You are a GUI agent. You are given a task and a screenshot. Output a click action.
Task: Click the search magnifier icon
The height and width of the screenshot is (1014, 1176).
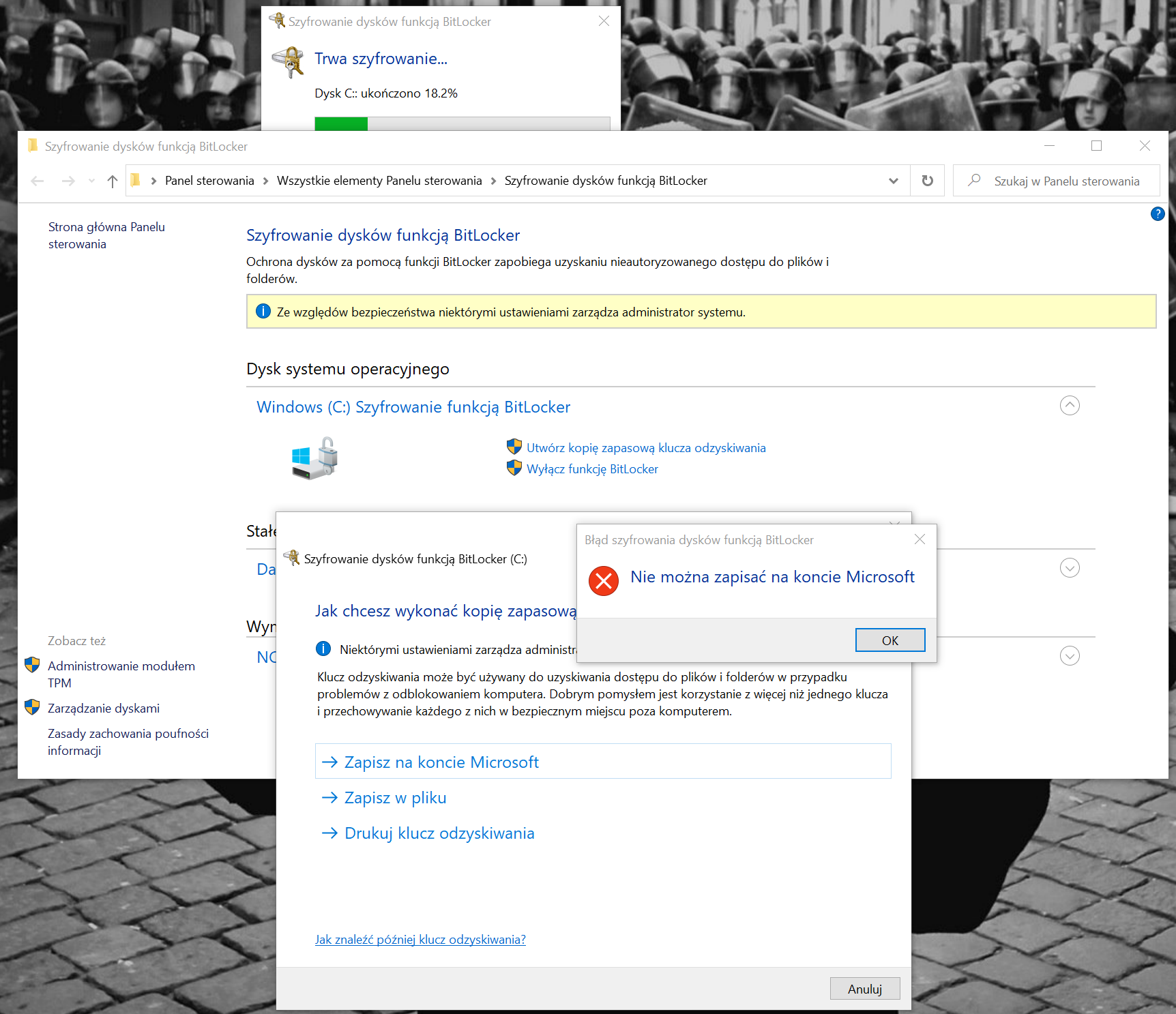[975, 180]
